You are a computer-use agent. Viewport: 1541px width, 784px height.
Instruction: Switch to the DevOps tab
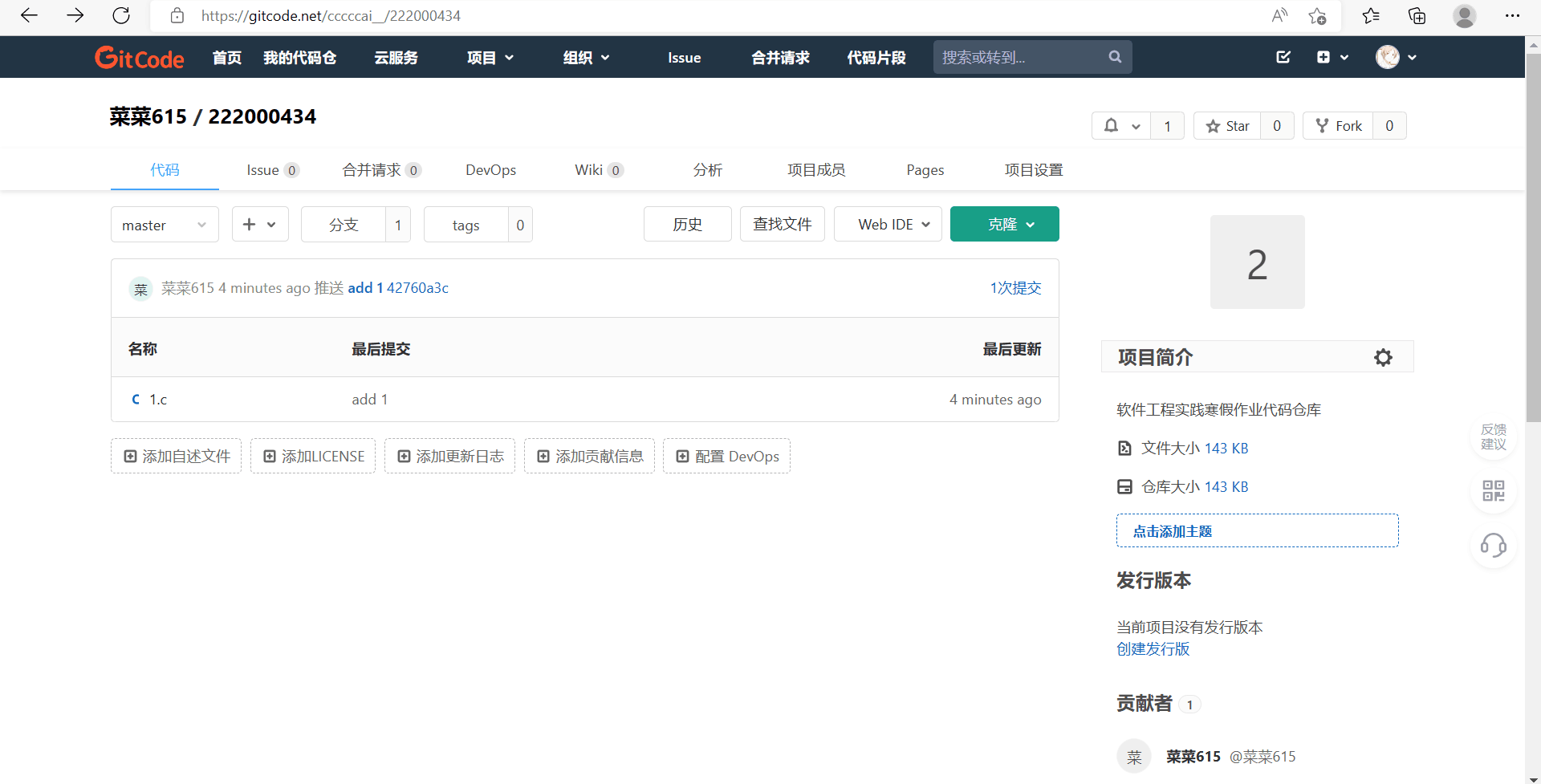tap(490, 170)
